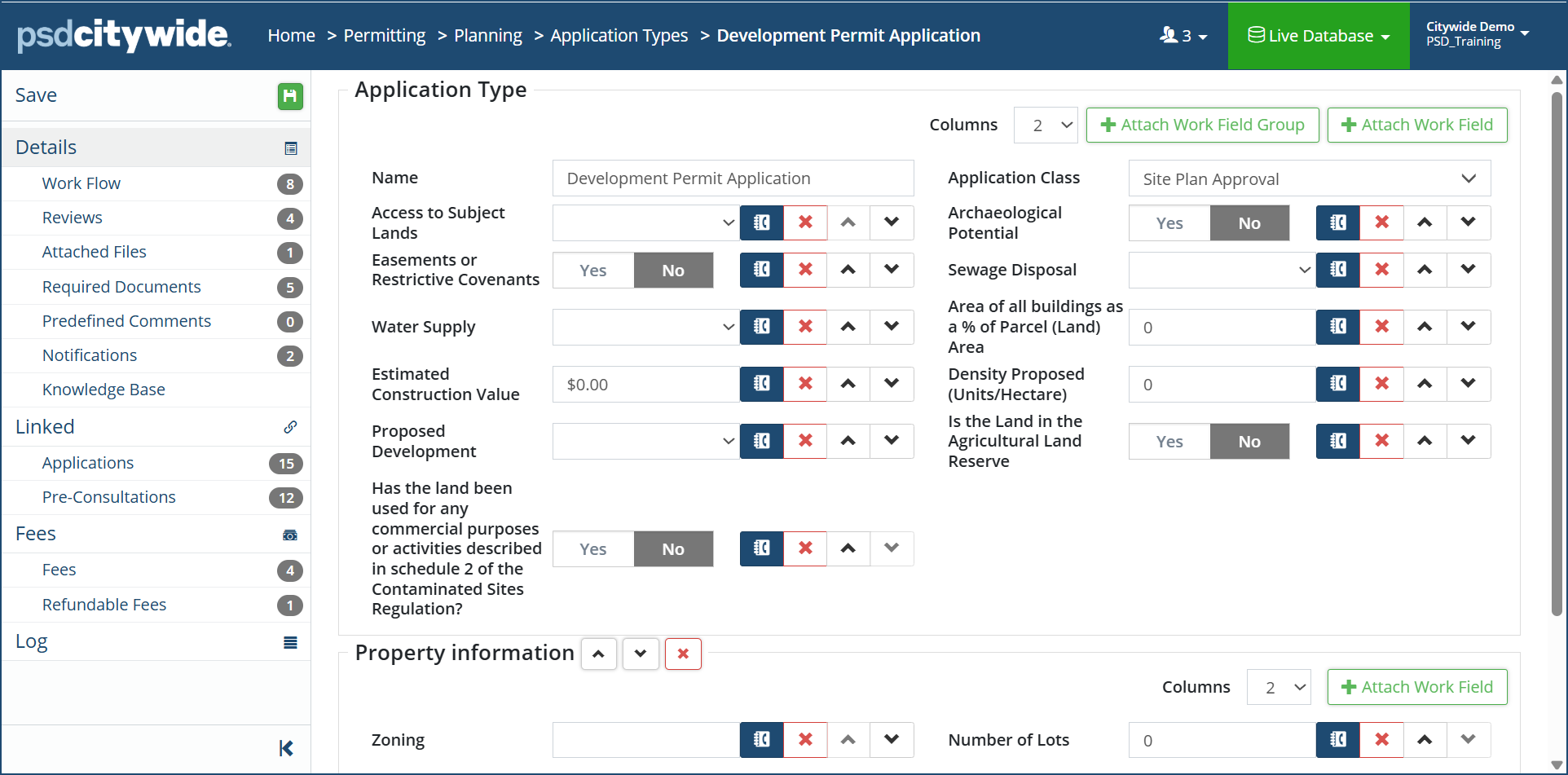Viewport: 1568px width, 775px height.
Task: Open the Live Database dropdown
Action: (x=1318, y=36)
